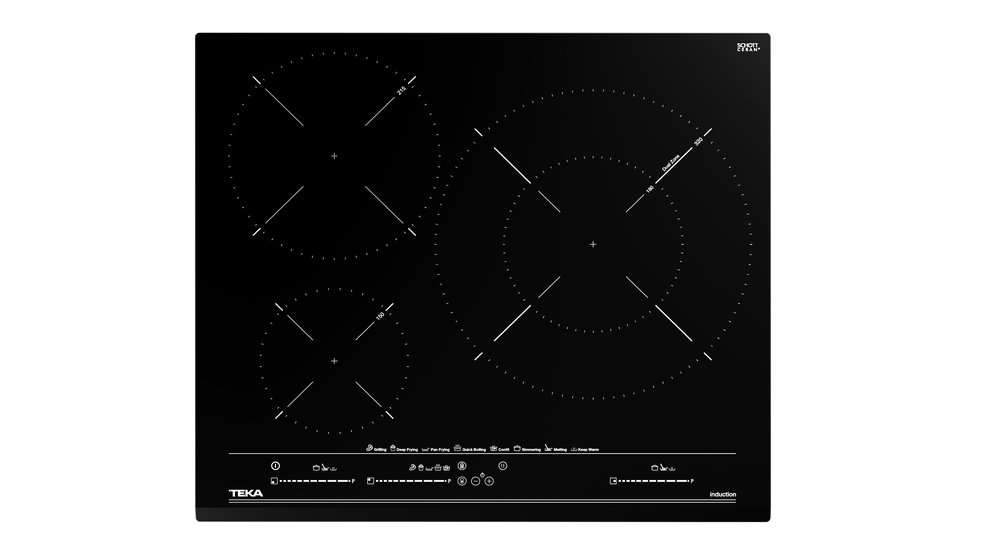This screenshot has width=985, height=554.
Task: Tap quick boiling icon above center slider
Action: pos(438,467)
